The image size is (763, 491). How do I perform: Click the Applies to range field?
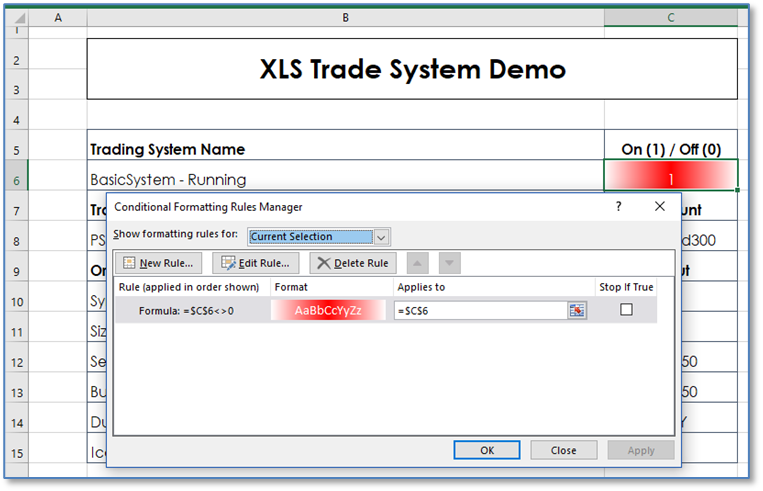pos(480,310)
